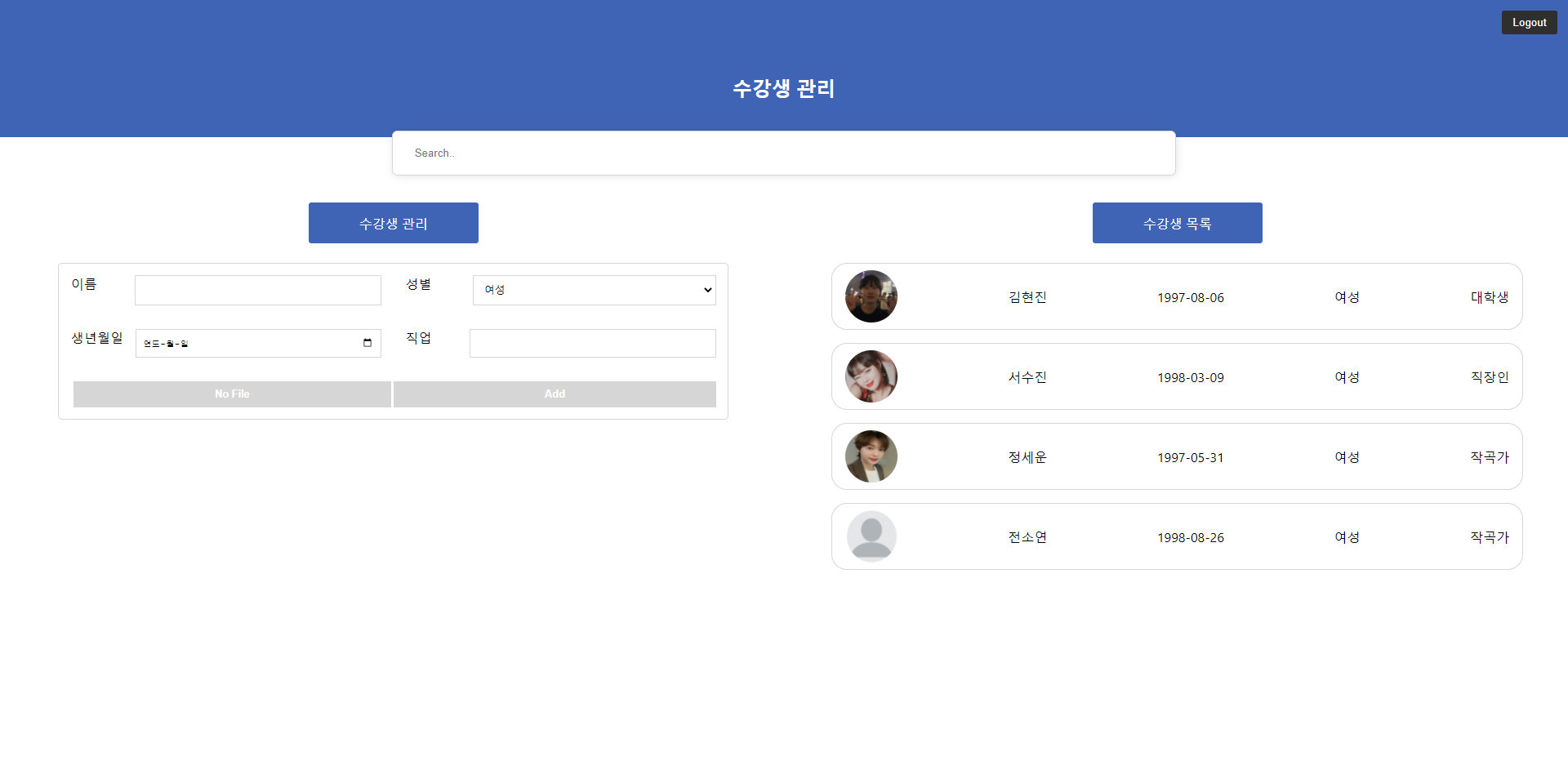This screenshot has height=783, width=1568.
Task: Click the 직업 occupation input field
Action: (x=591, y=343)
